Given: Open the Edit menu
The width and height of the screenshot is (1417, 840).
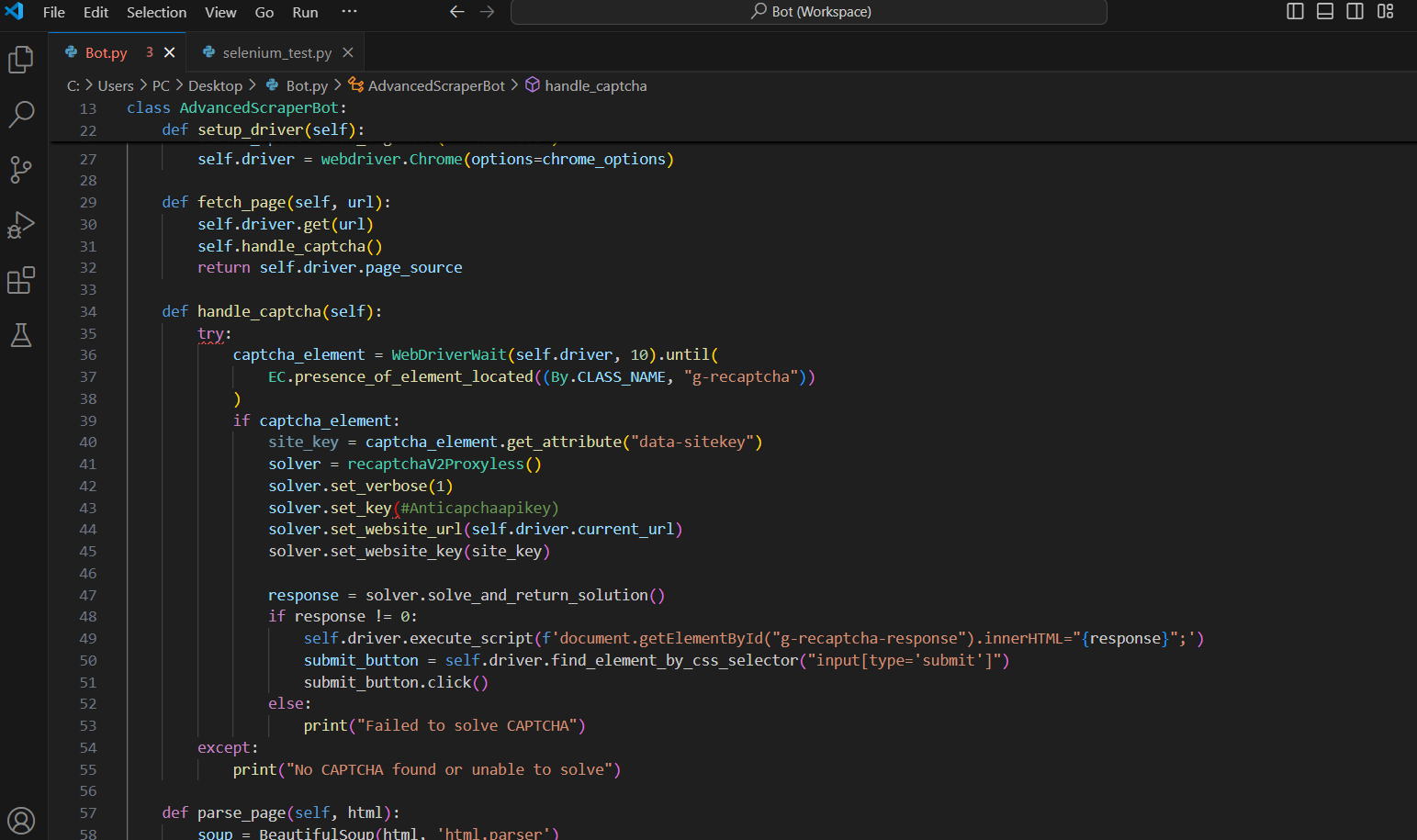Looking at the screenshot, I should click(x=96, y=12).
